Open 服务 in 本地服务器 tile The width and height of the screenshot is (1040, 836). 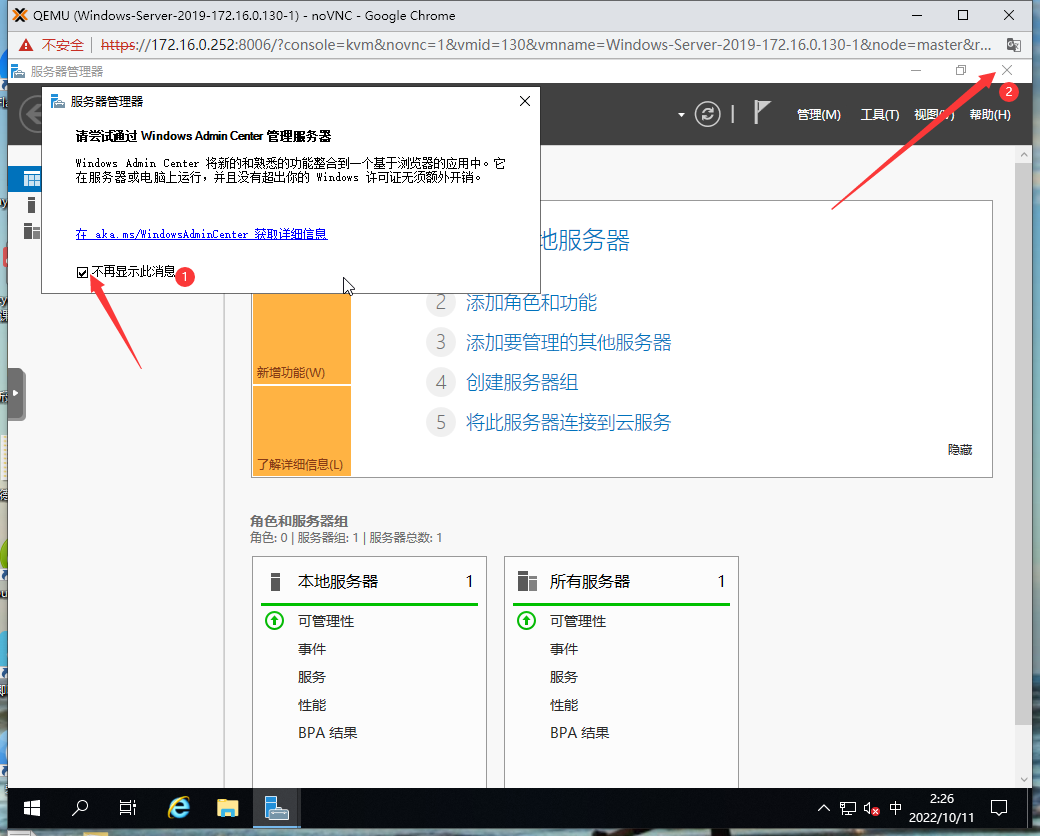pos(312,677)
